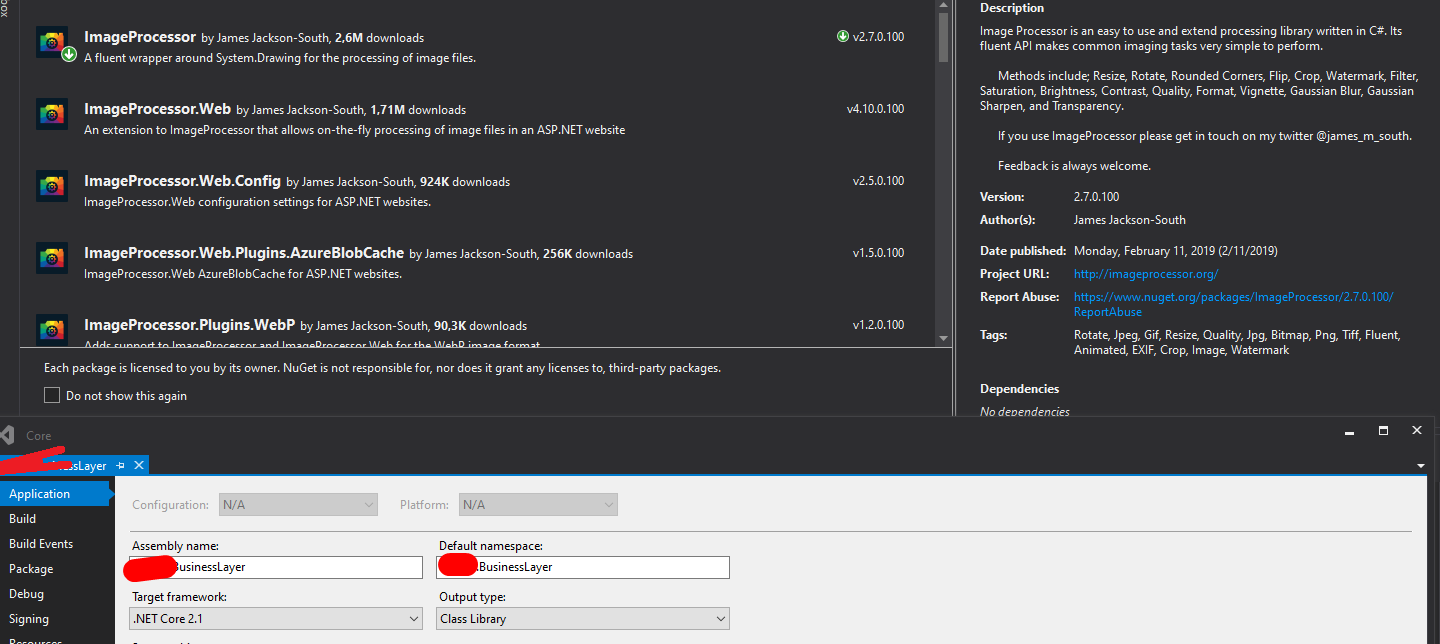Click the Assembly name input field
Screen dimensions: 1440x644
tap(277, 567)
